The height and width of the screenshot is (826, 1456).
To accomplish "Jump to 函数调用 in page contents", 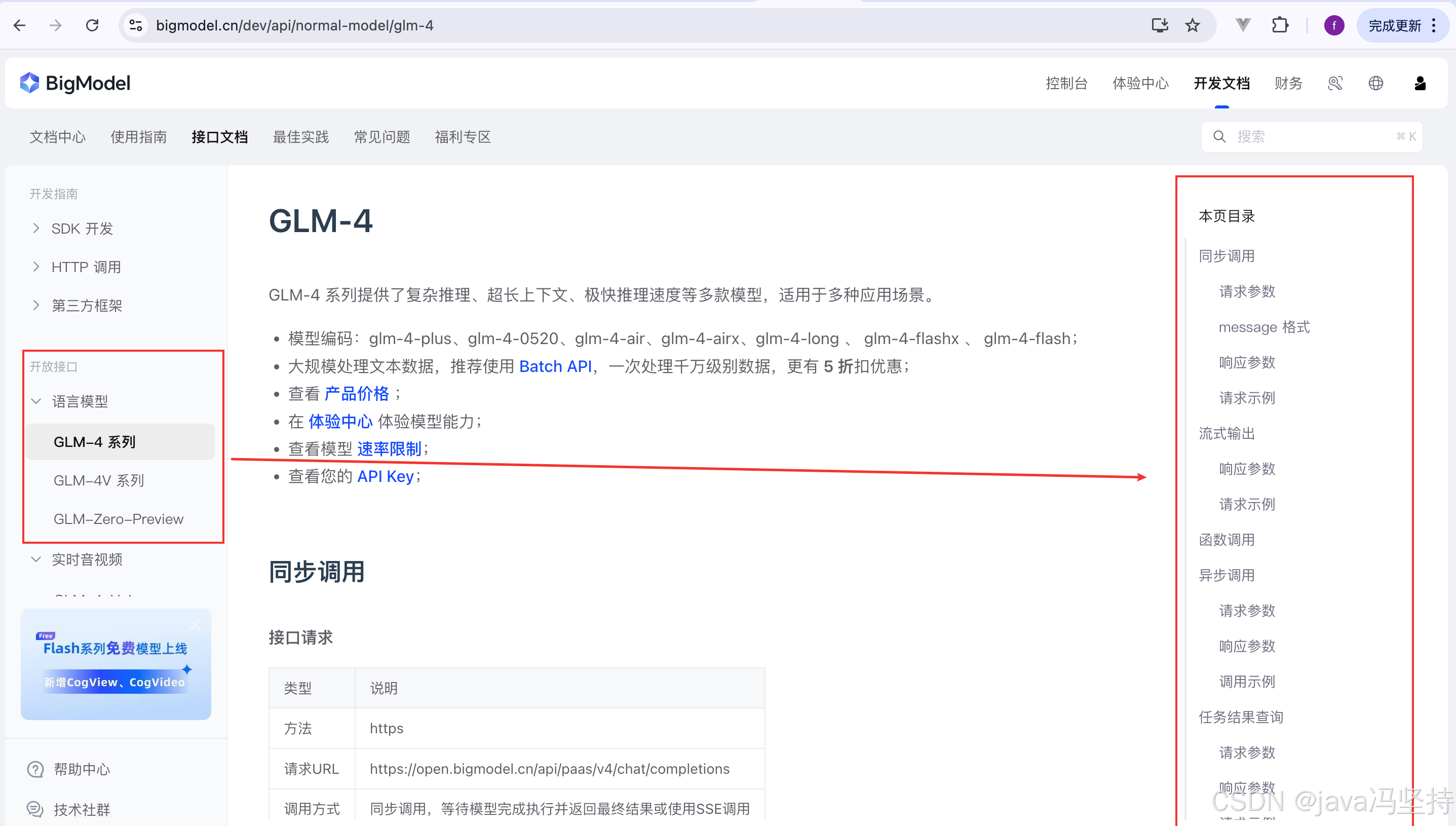I will pyautogui.click(x=1227, y=540).
